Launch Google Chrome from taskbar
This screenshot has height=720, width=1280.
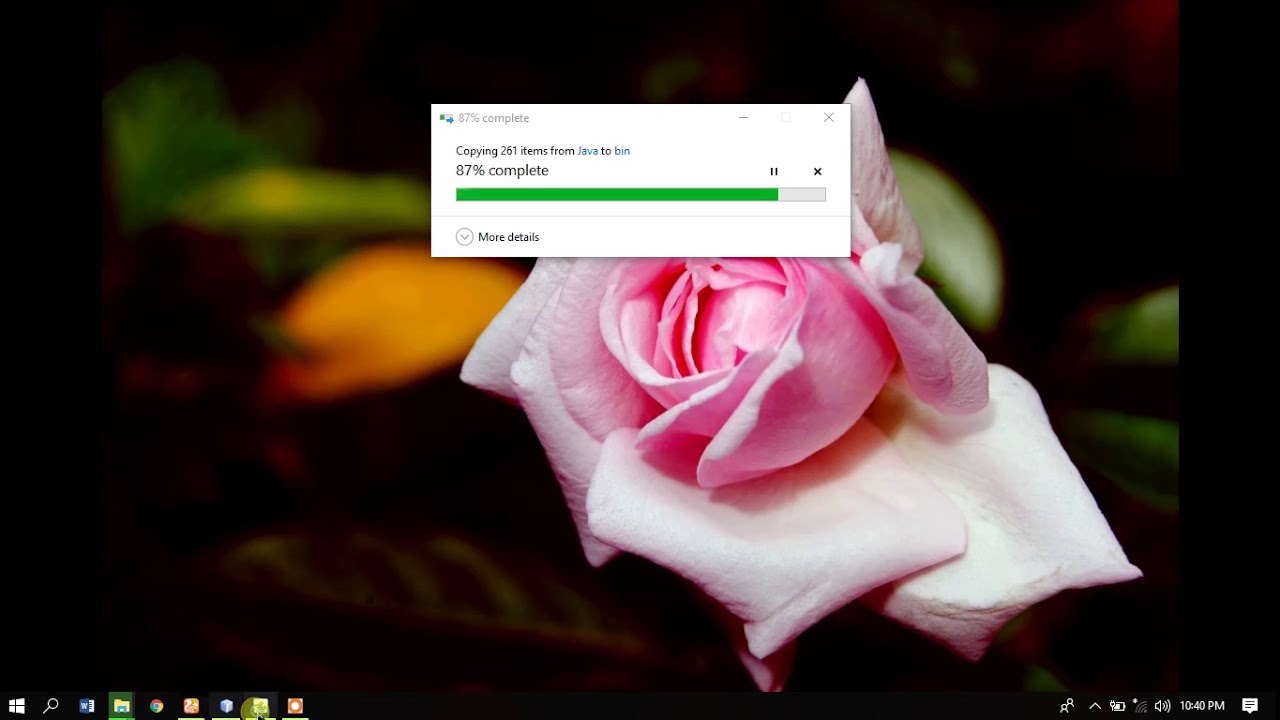pyautogui.click(x=156, y=706)
